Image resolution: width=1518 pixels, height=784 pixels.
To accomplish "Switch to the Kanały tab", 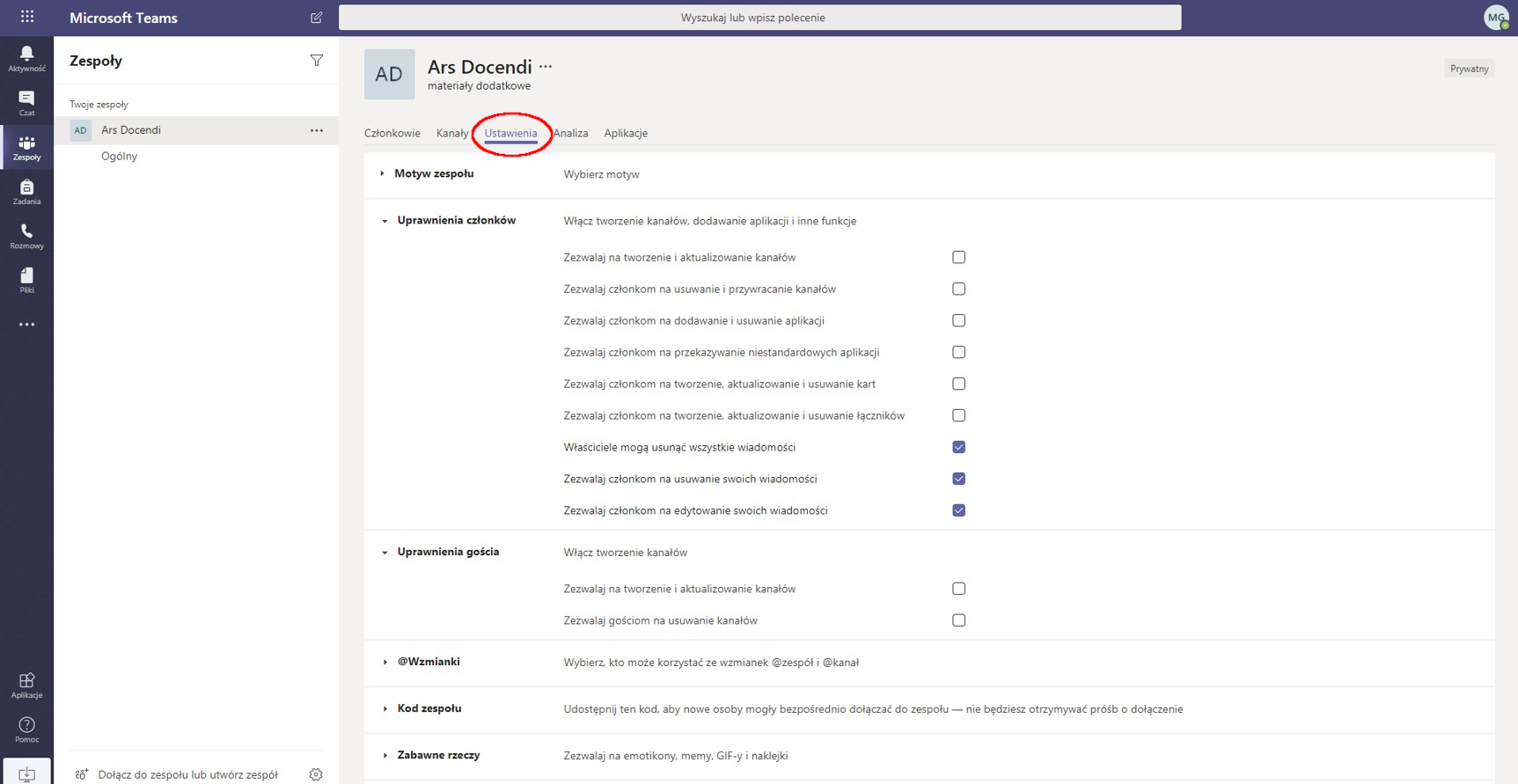I will click(x=452, y=133).
